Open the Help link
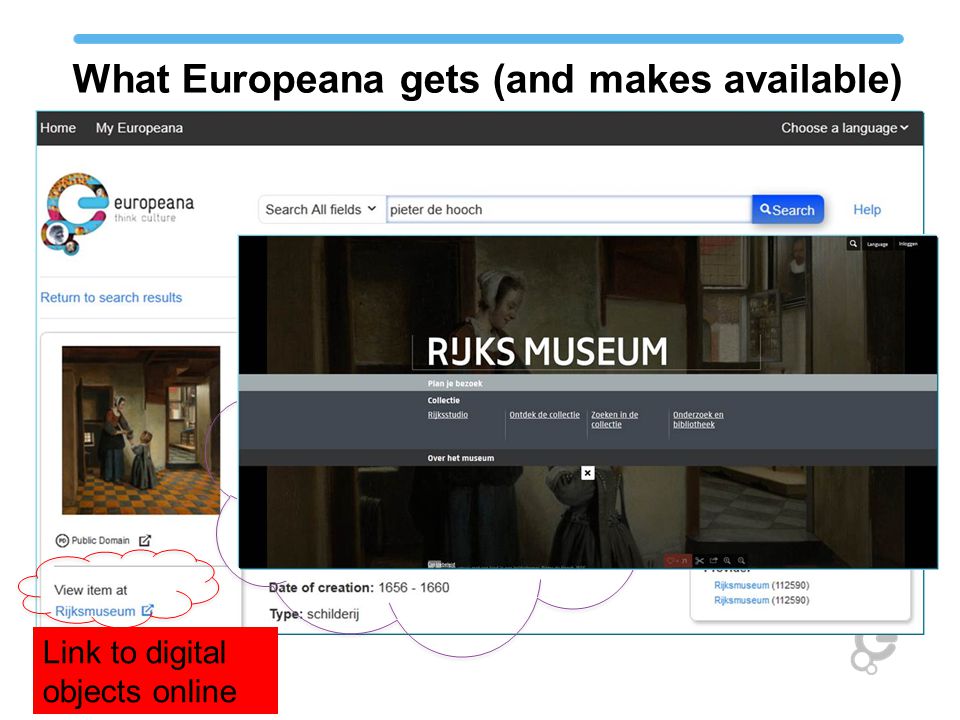The height and width of the screenshot is (720, 960). (x=867, y=209)
